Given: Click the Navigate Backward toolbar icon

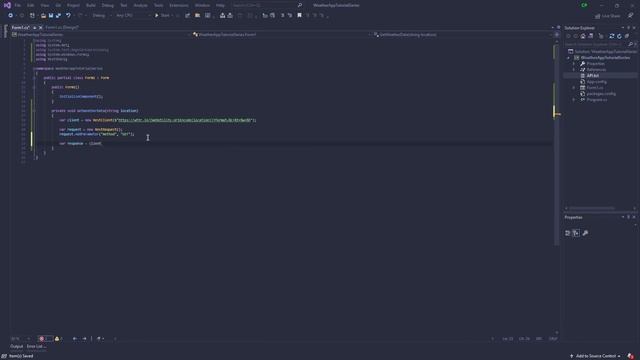Looking at the screenshot, I should point(10,16).
